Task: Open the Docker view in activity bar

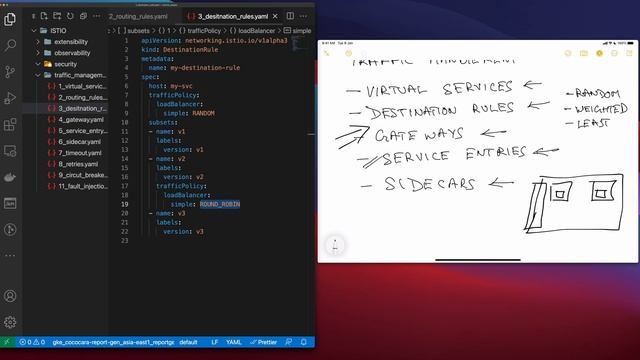Action: pos(10,177)
